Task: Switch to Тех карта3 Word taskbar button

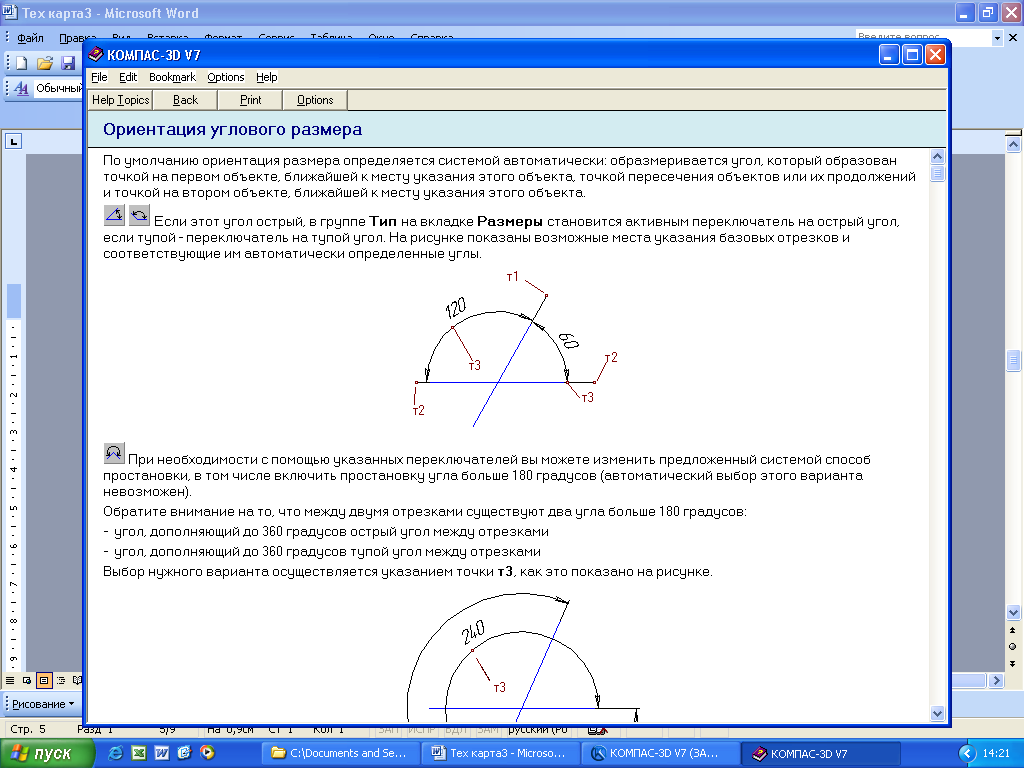Action: coord(500,753)
